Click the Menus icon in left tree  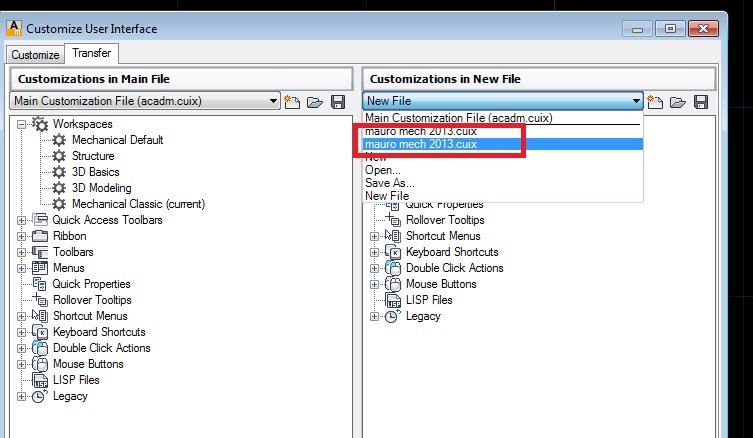(x=40, y=268)
